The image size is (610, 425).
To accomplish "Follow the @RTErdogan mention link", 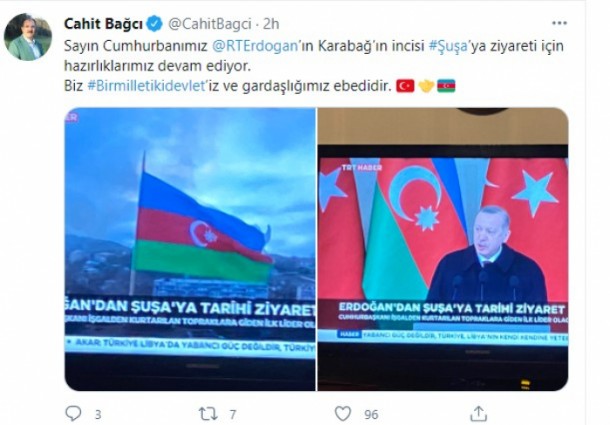I will coord(255,46).
